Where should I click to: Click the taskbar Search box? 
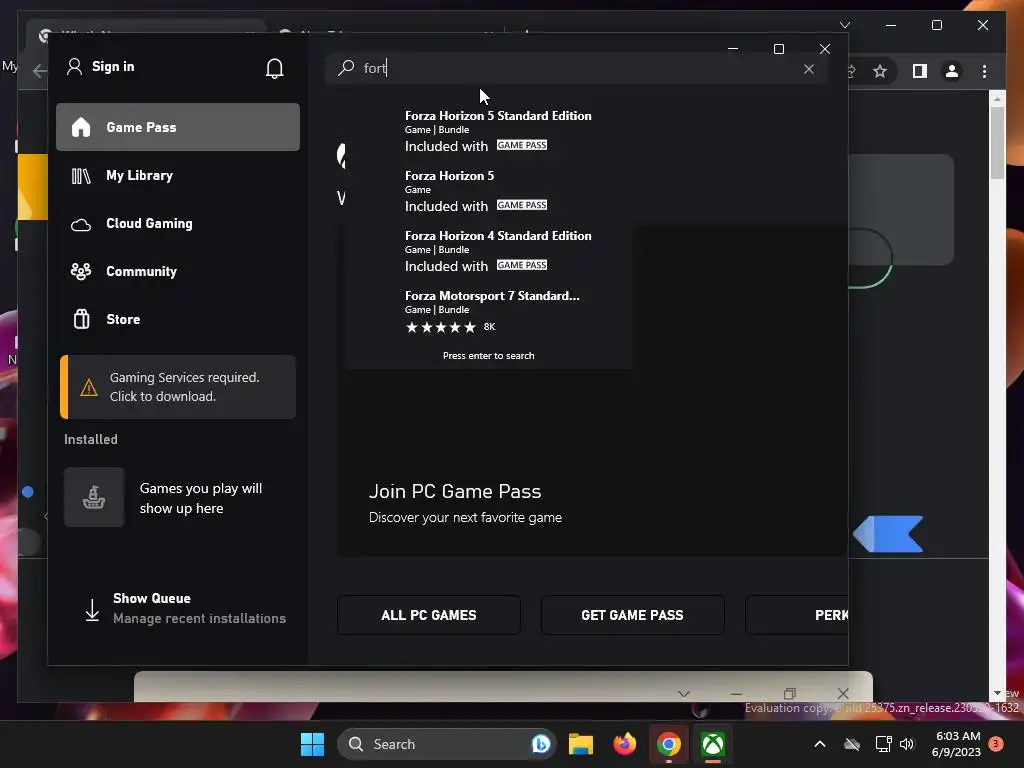coord(447,744)
